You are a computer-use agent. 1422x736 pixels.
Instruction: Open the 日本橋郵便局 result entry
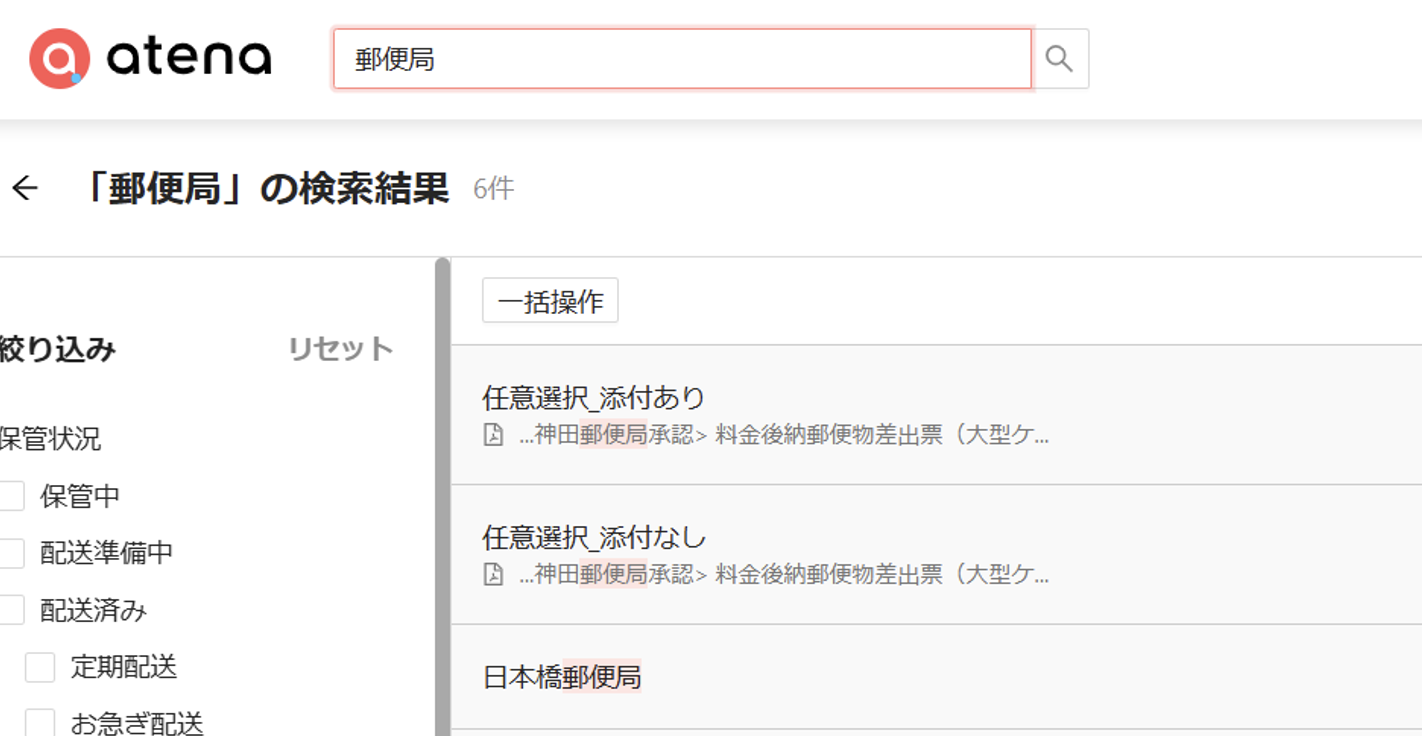coord(564,677)
